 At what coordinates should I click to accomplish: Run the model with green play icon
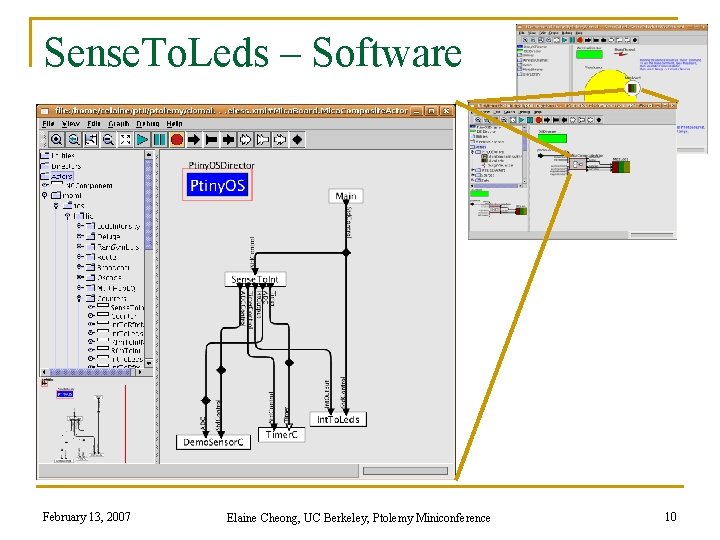[x=142, y=139]
